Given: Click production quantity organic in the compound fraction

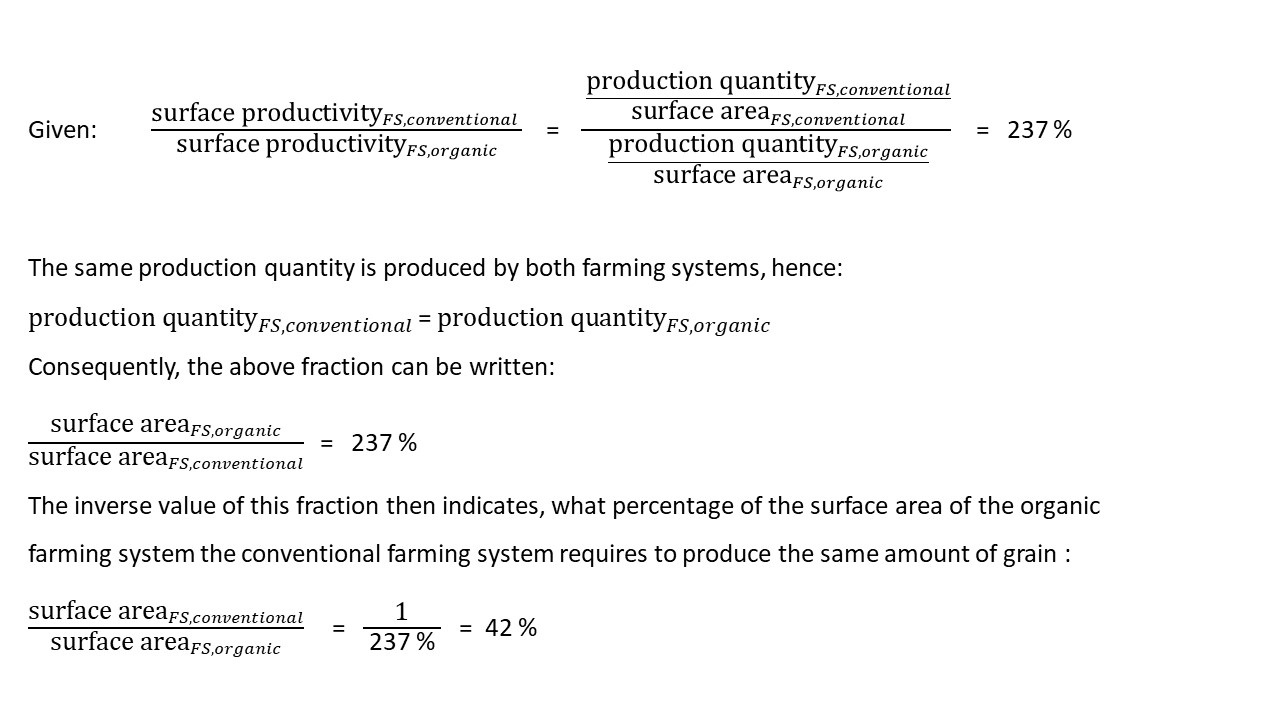Looking at the screenshot, I should 767,146.
